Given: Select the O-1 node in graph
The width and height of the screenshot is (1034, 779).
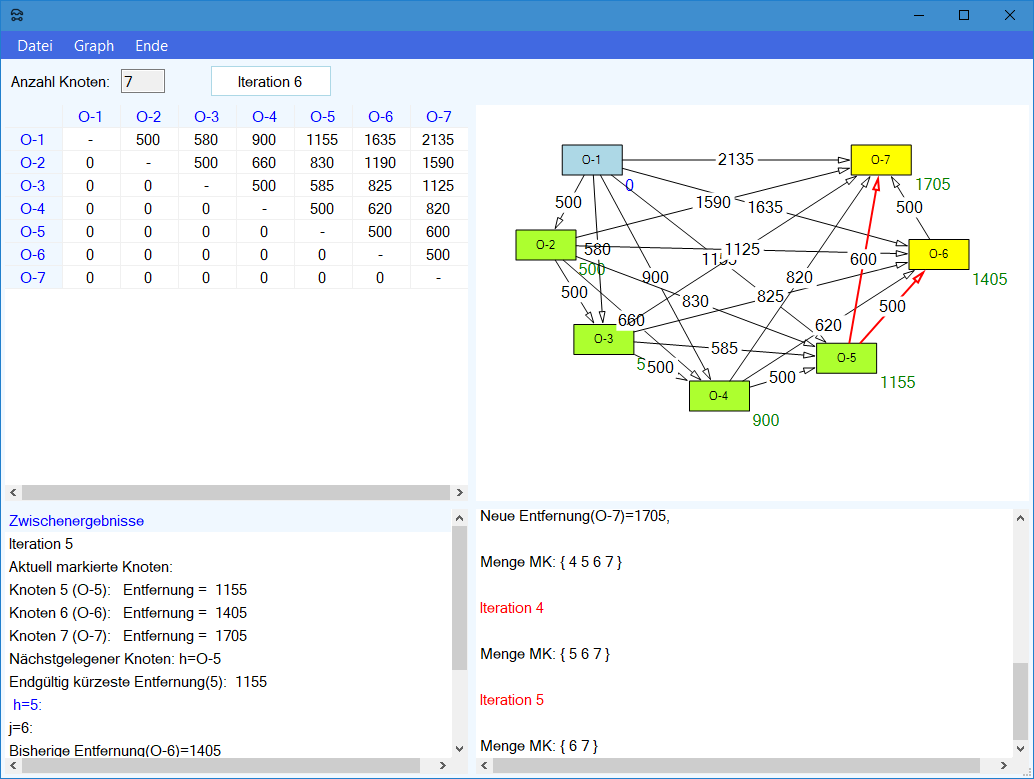Looking at the screenshot, I should pos(592,160).
